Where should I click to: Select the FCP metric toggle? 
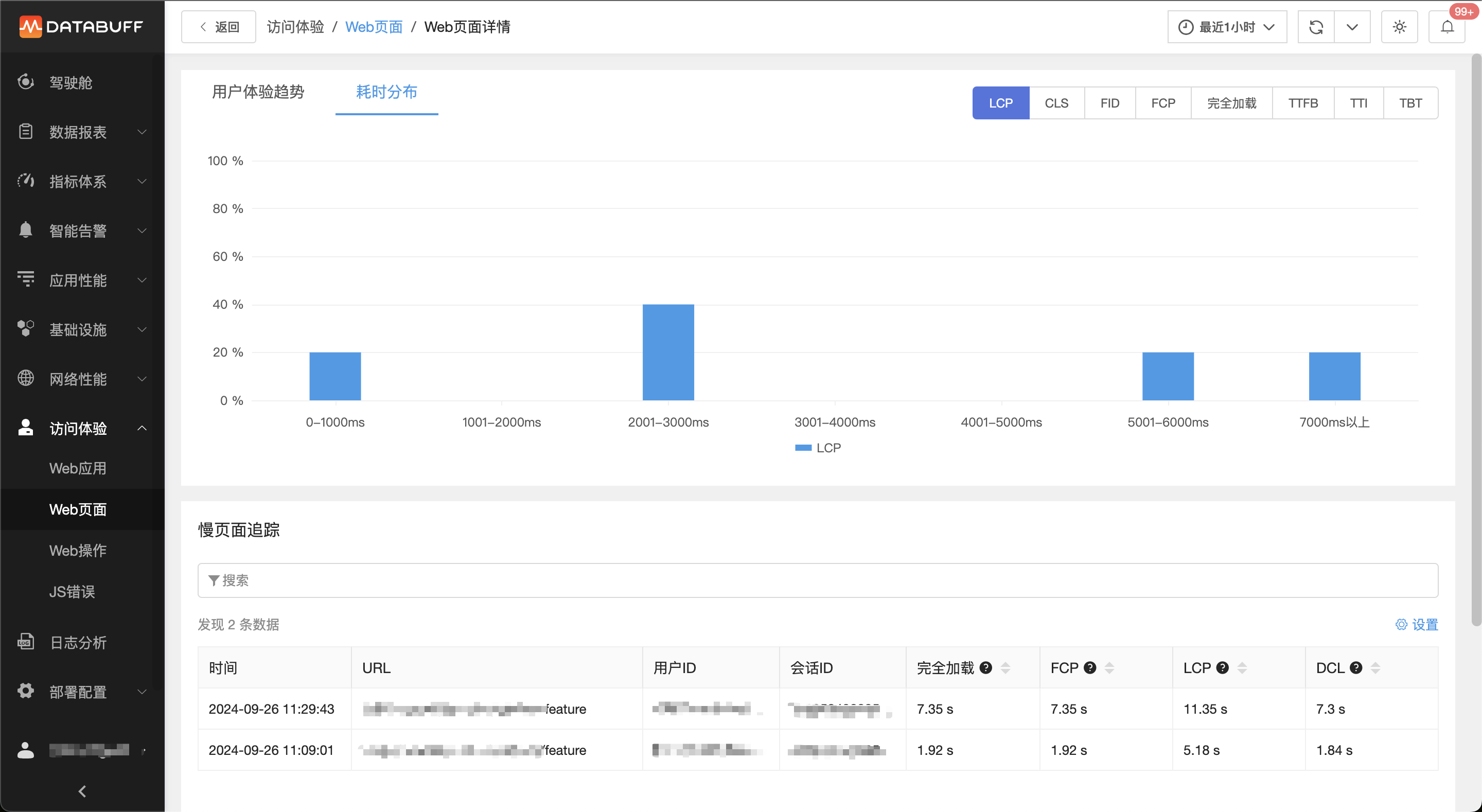1163,103
